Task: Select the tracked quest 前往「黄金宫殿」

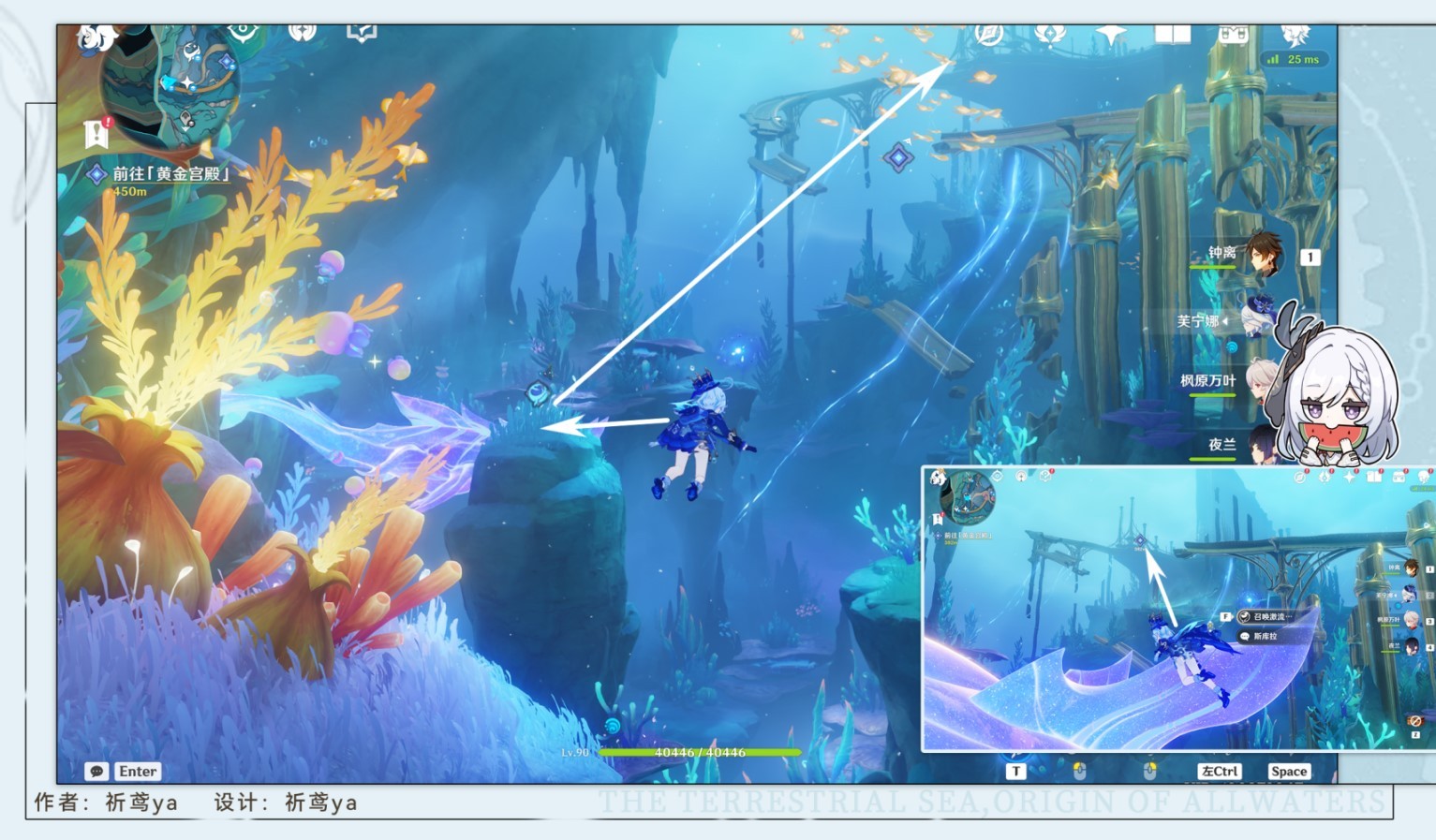Action: (x=170, y=173)
